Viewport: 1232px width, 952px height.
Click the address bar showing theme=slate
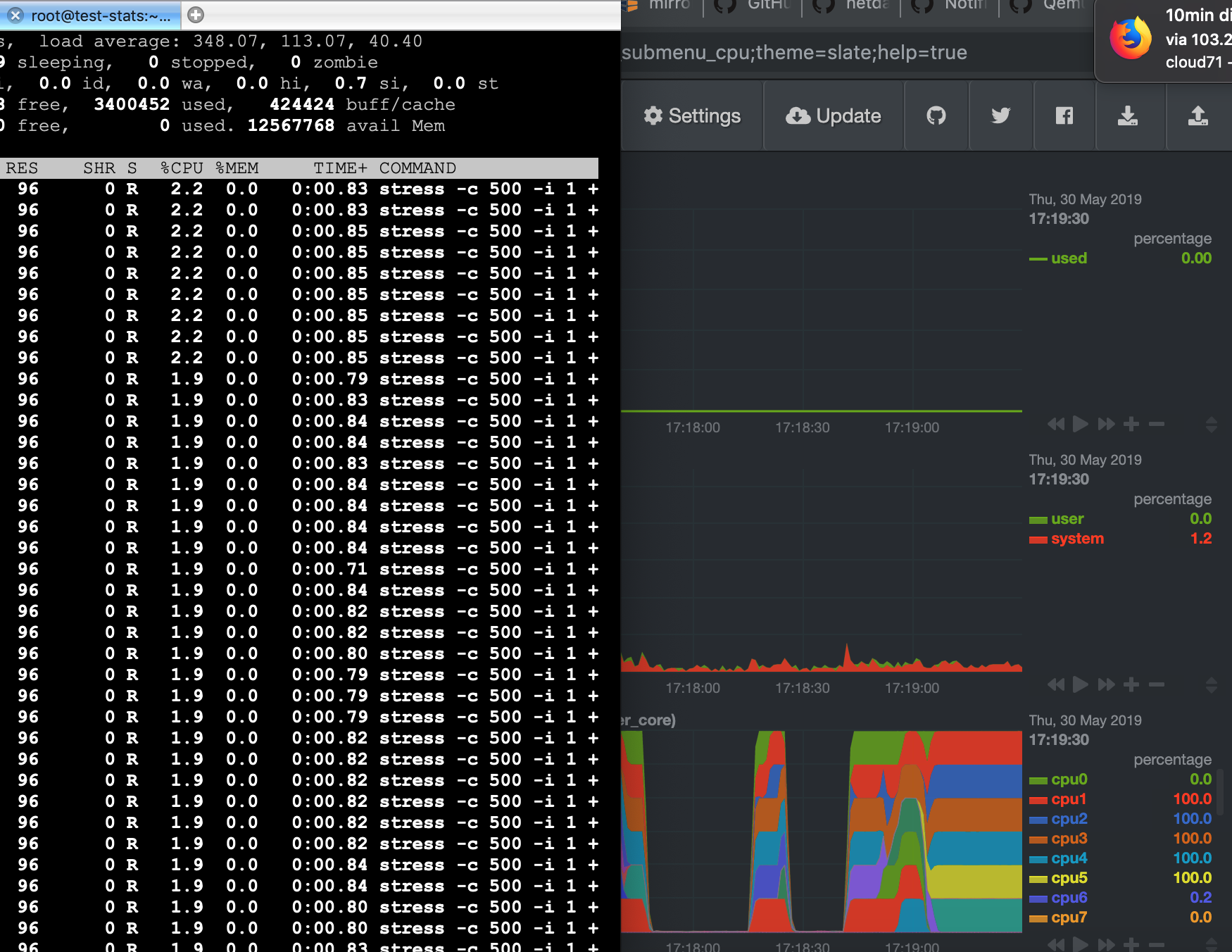click(796, 52)
